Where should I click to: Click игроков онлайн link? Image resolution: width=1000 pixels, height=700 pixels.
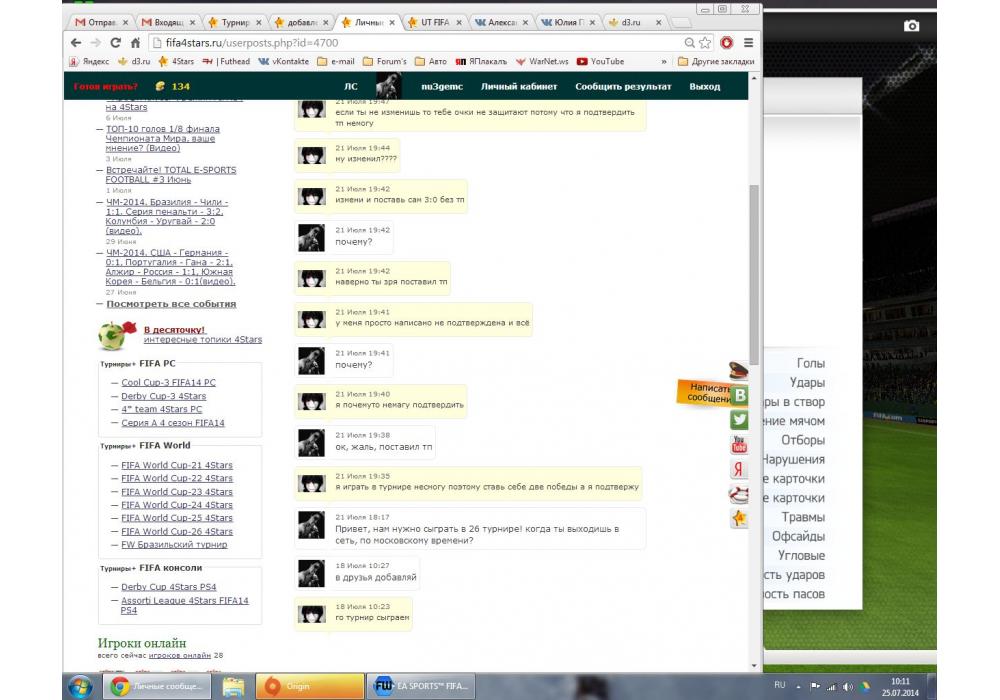point(179,655)
